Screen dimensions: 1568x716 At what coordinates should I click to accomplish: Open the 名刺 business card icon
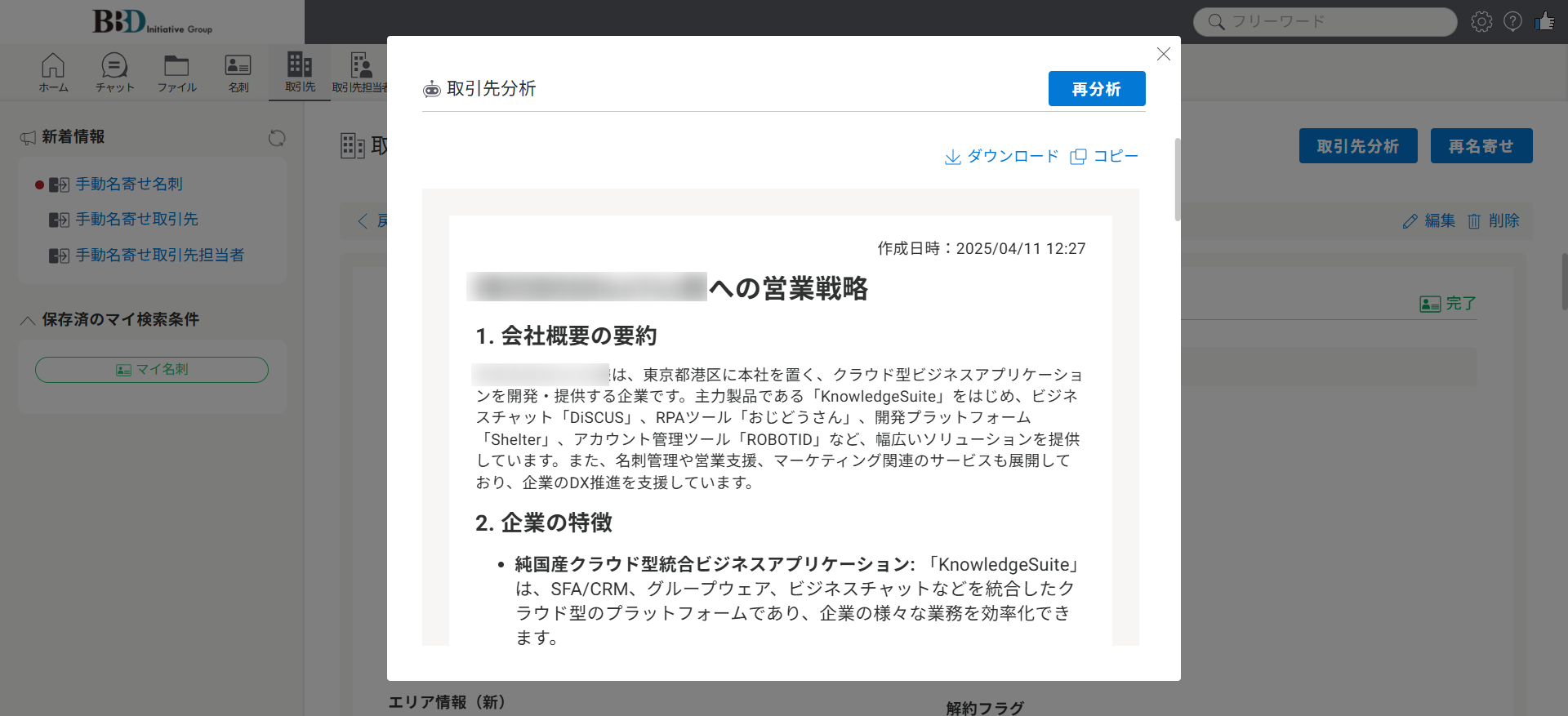[238, 73]
